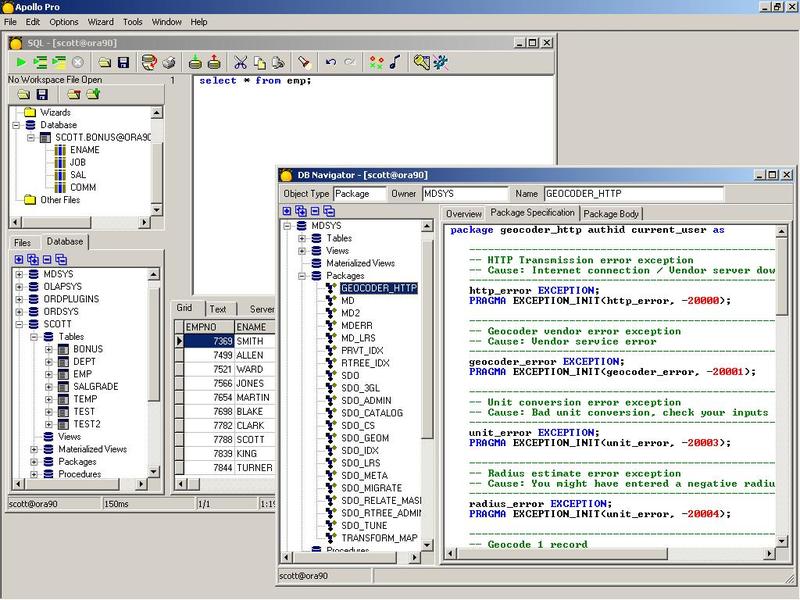Click the fourth collapse-all icon in DB Navigator toolbar
This screenshot has width=800, height=600.
click(329, 211)
